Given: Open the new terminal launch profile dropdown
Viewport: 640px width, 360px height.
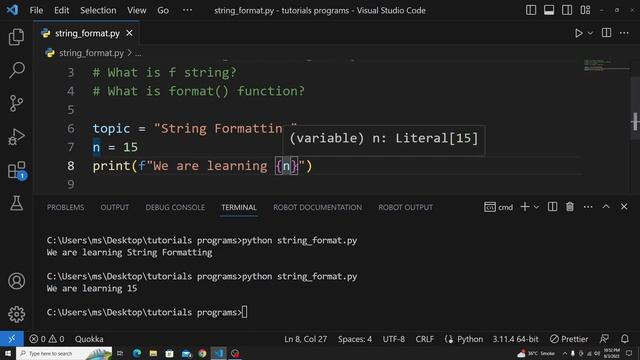Looking at the screenshot, I should pos(536,207).
